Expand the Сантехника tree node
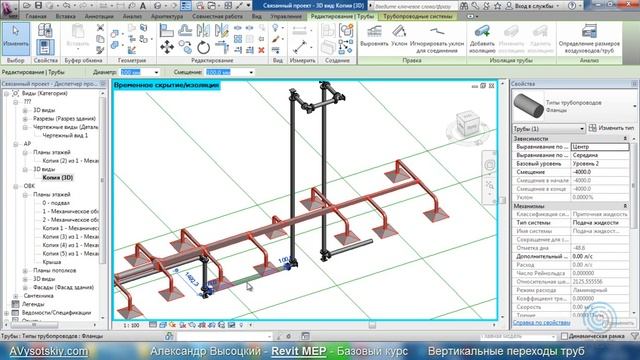 (x=16, y=296)
